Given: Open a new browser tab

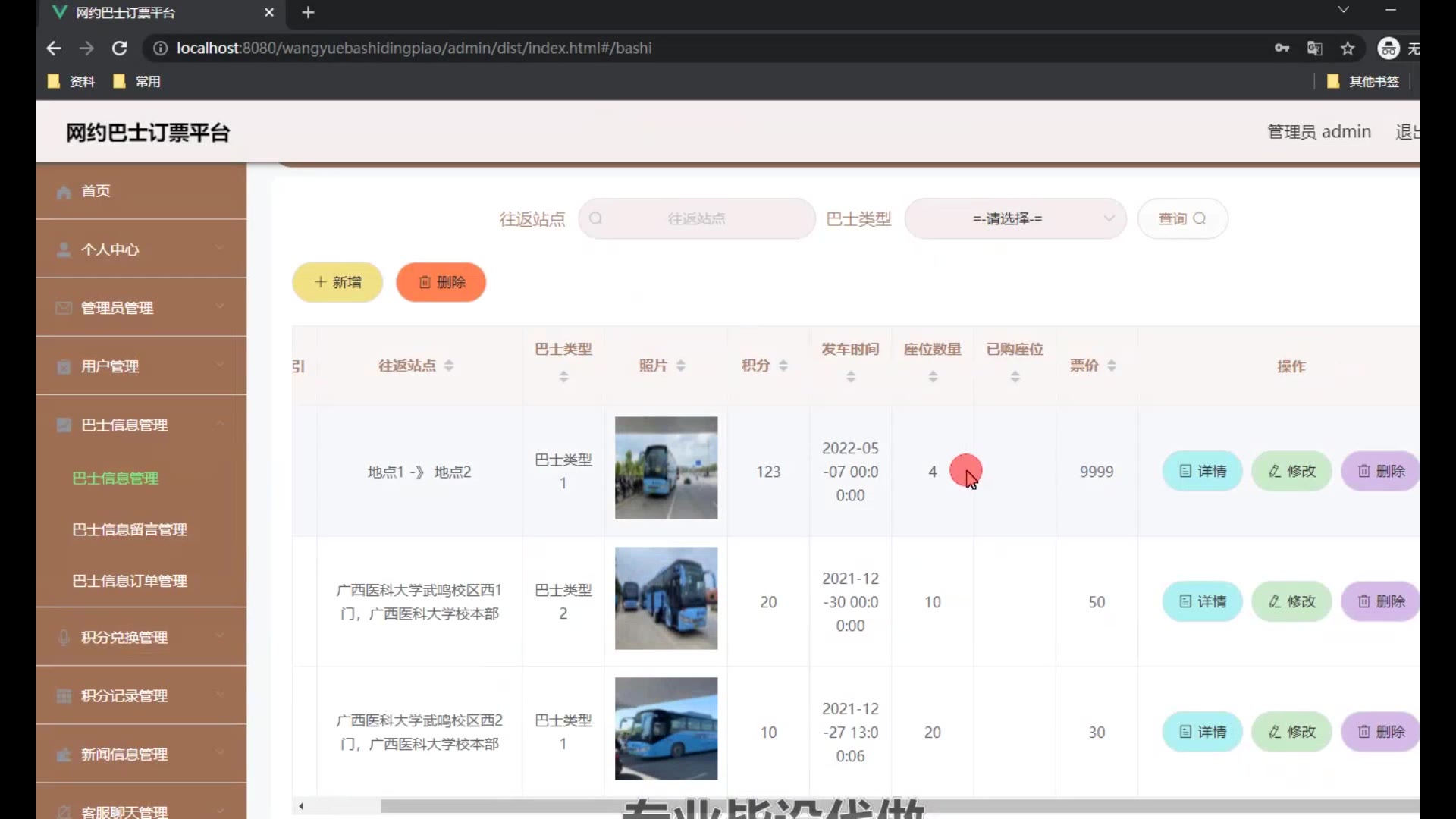Looking at the screenshot, I should [x=308, y=12].
